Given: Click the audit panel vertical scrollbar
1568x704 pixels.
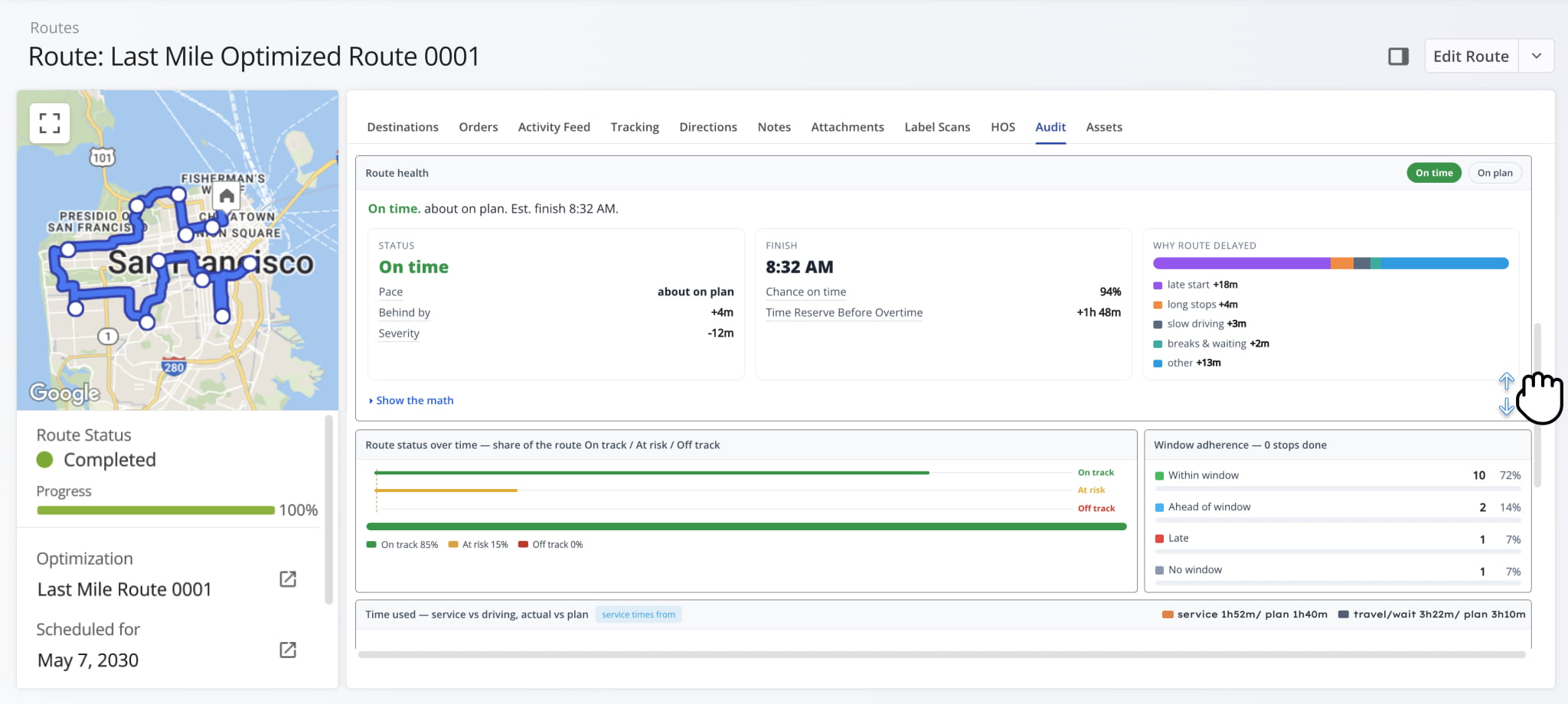Looking at the screenshot, I should point(1537,406).
